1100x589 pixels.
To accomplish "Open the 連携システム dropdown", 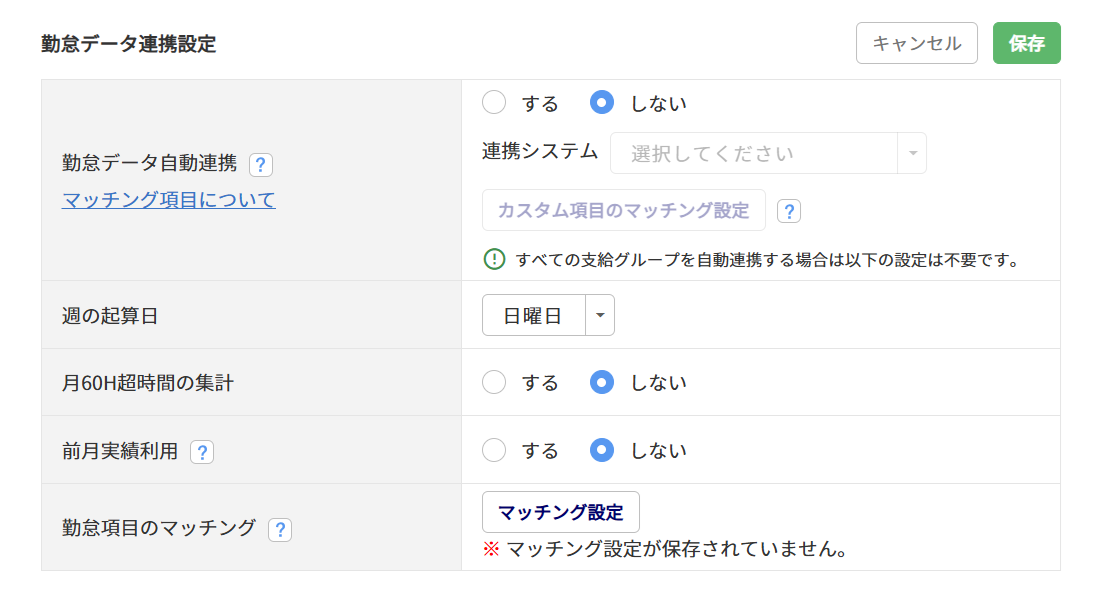I will [x=768, y=153].
